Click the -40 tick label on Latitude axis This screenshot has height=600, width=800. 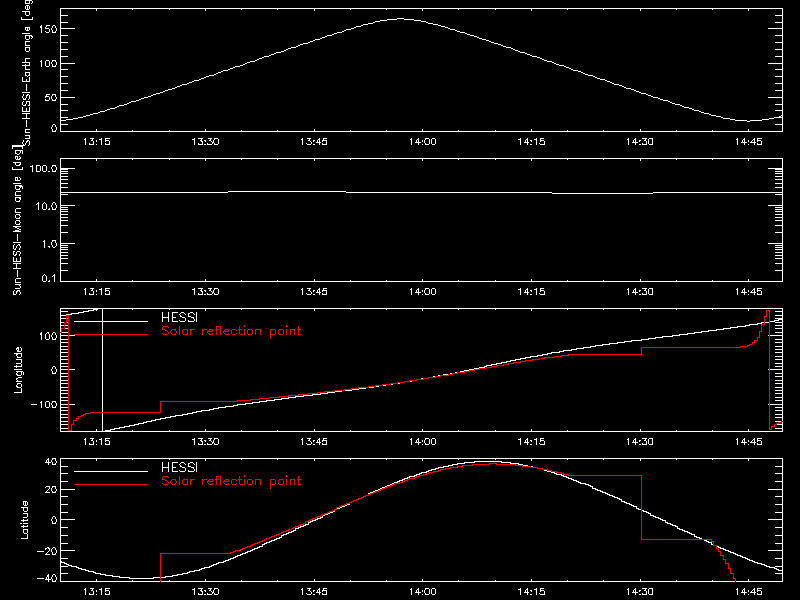tap(47, 579)
